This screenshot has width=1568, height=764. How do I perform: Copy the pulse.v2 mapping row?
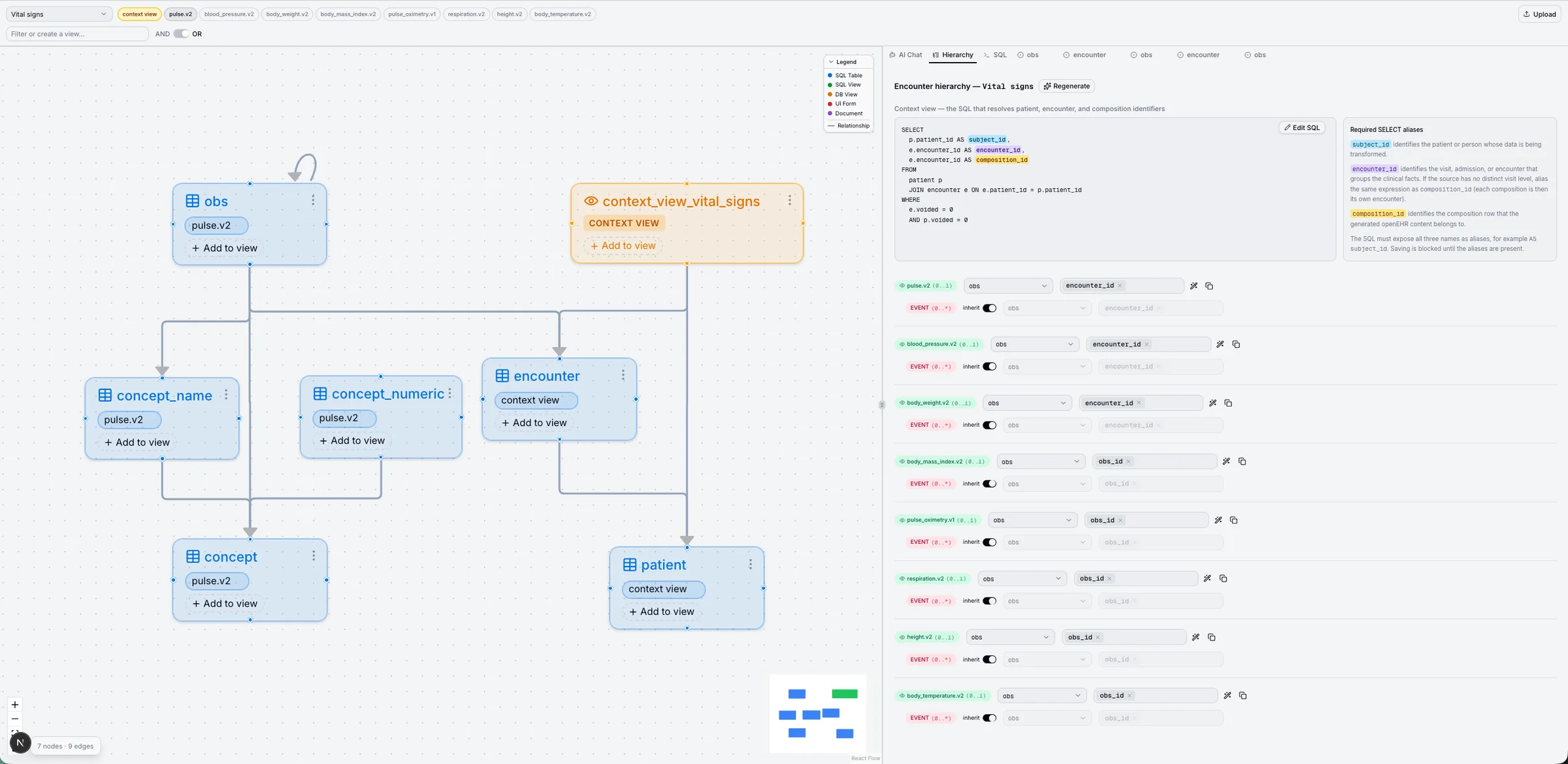click(1209, 286)
